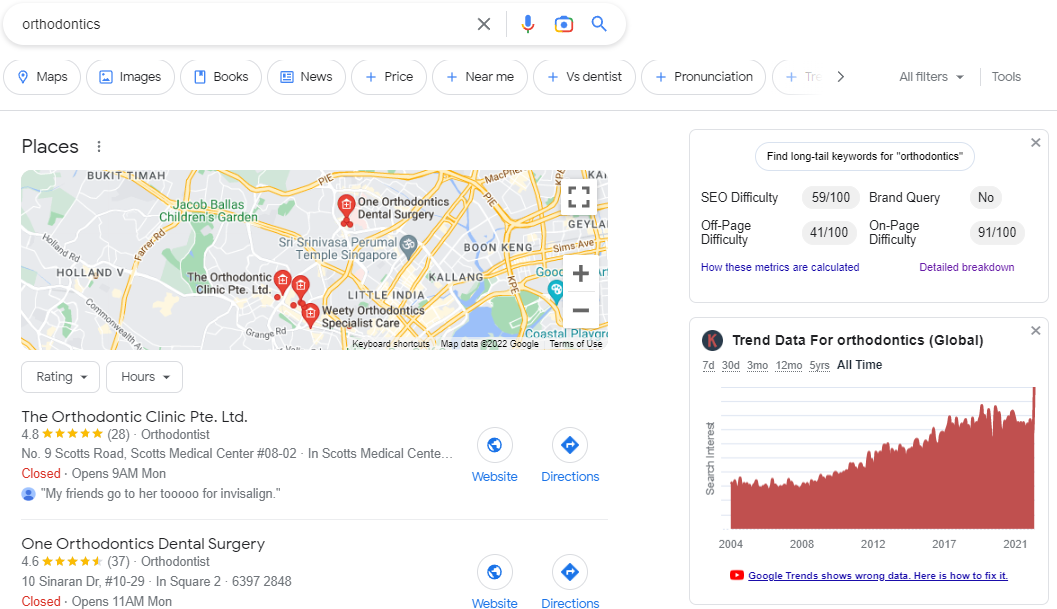Select the 30d trend range
The height and width of the screenshot is (609, 1057).
tap(731, 365)
